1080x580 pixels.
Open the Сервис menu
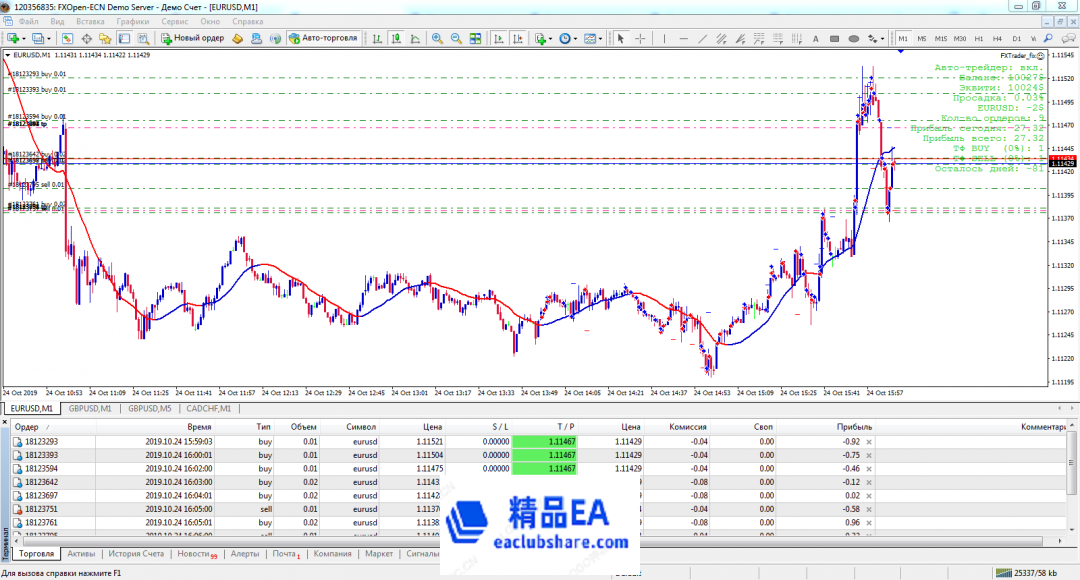click(174, 21)
